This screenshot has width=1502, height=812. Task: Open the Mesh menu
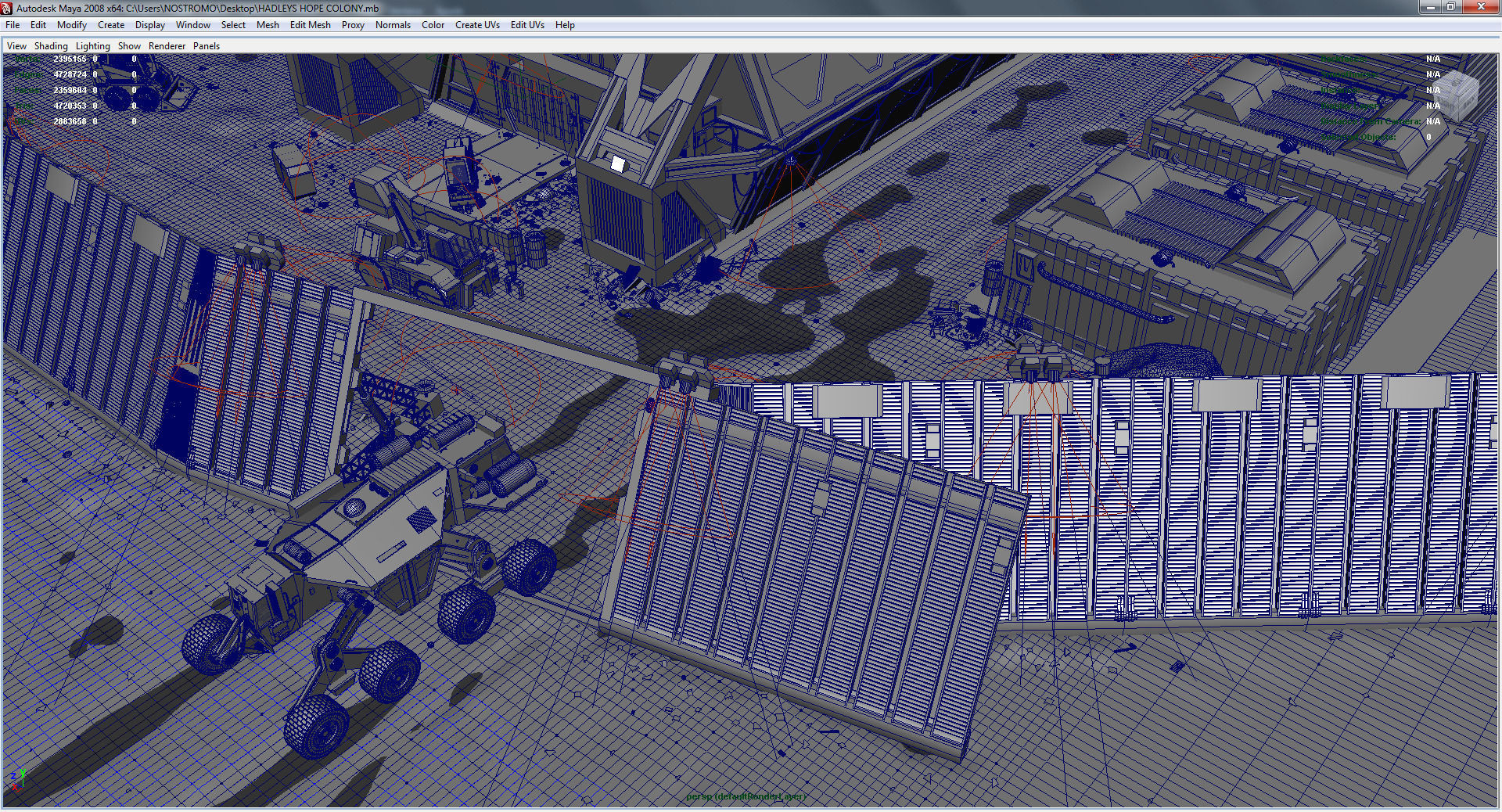[268, 25]
